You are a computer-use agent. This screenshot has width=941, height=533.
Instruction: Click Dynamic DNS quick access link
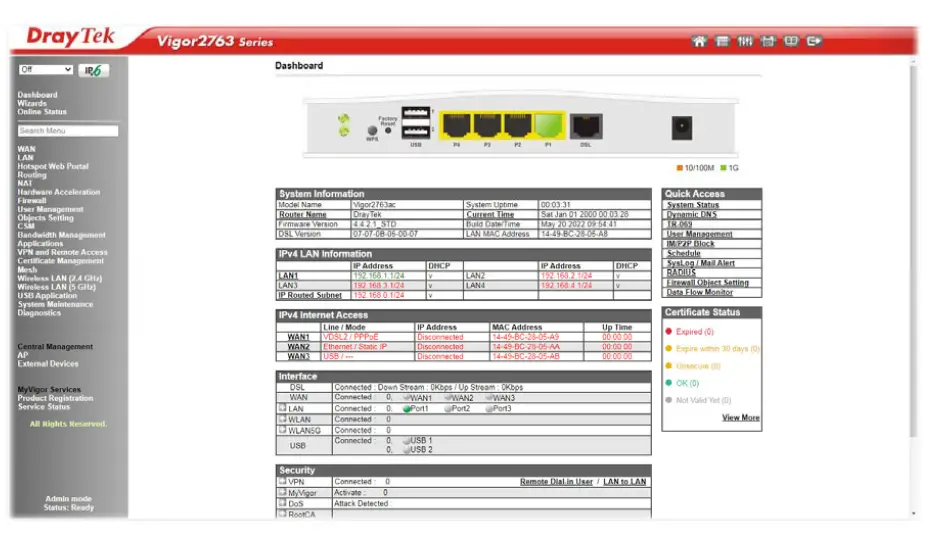click(x=691, y=214)
